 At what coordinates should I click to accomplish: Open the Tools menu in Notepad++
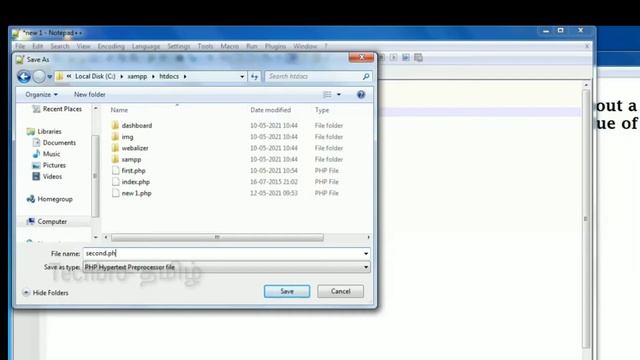point(205,46)
